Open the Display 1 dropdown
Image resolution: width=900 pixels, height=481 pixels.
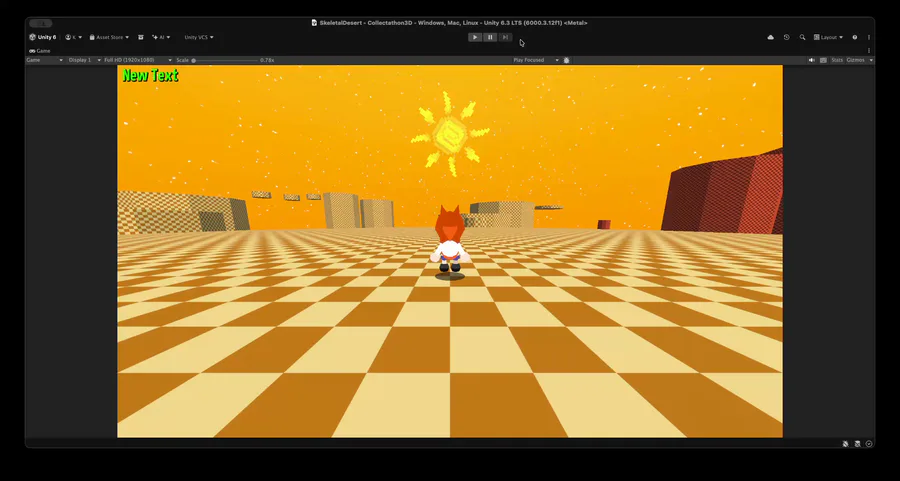click(x=84, y=60)
